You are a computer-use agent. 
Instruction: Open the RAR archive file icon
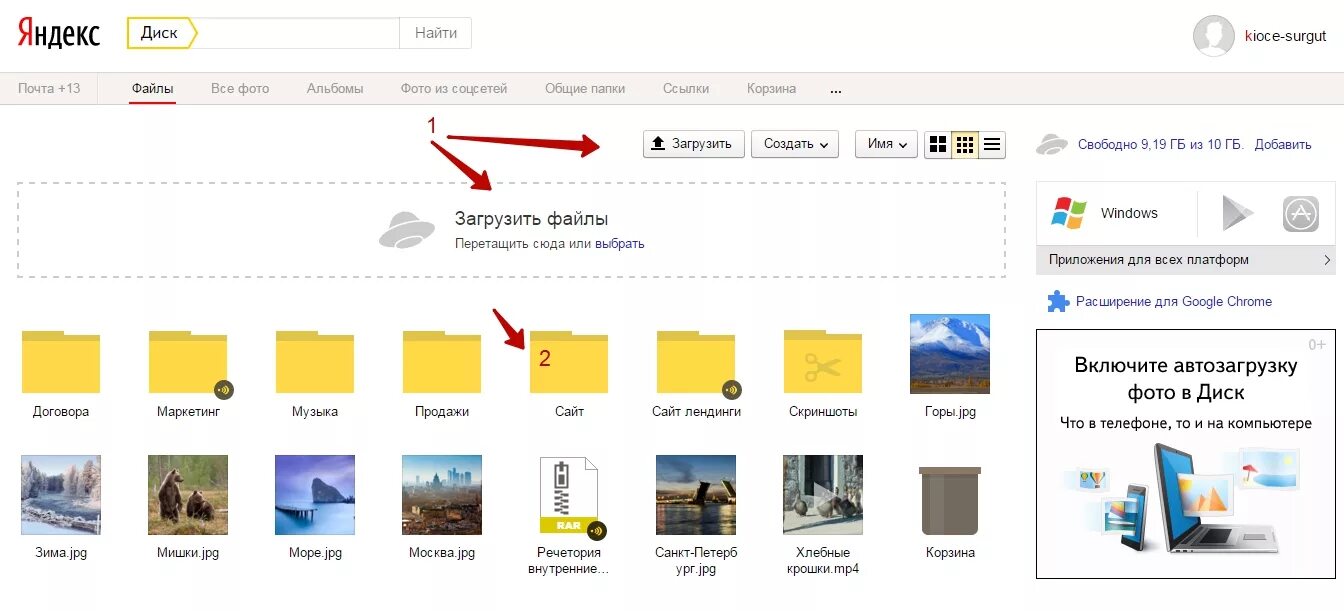coord(568,496)
